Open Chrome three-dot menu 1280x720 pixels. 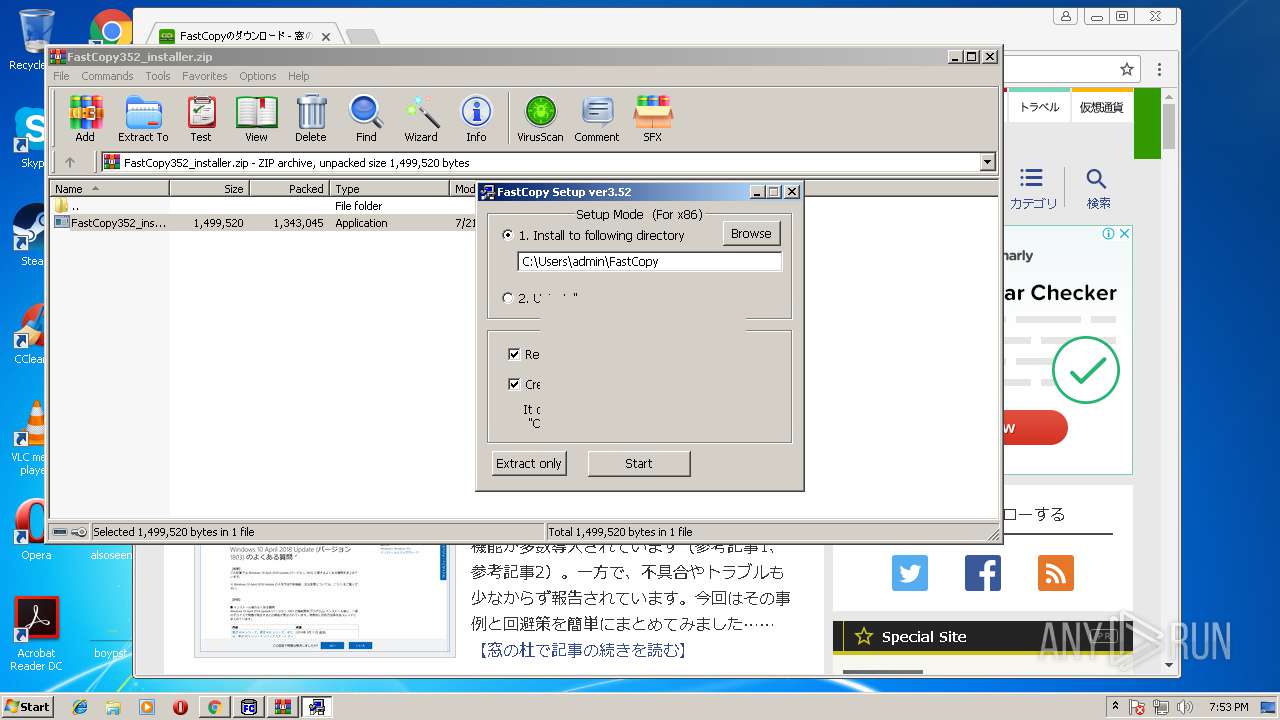[x=1160, y=69]
